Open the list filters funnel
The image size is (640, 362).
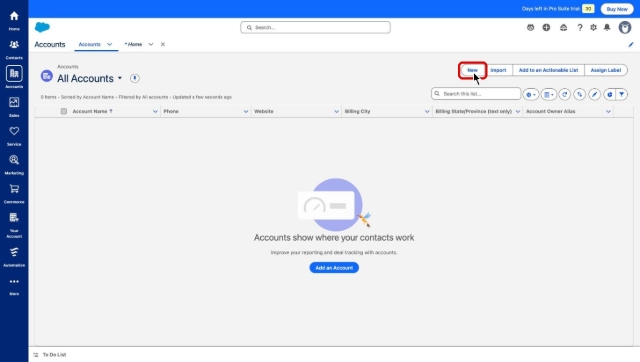coord(622,94)
